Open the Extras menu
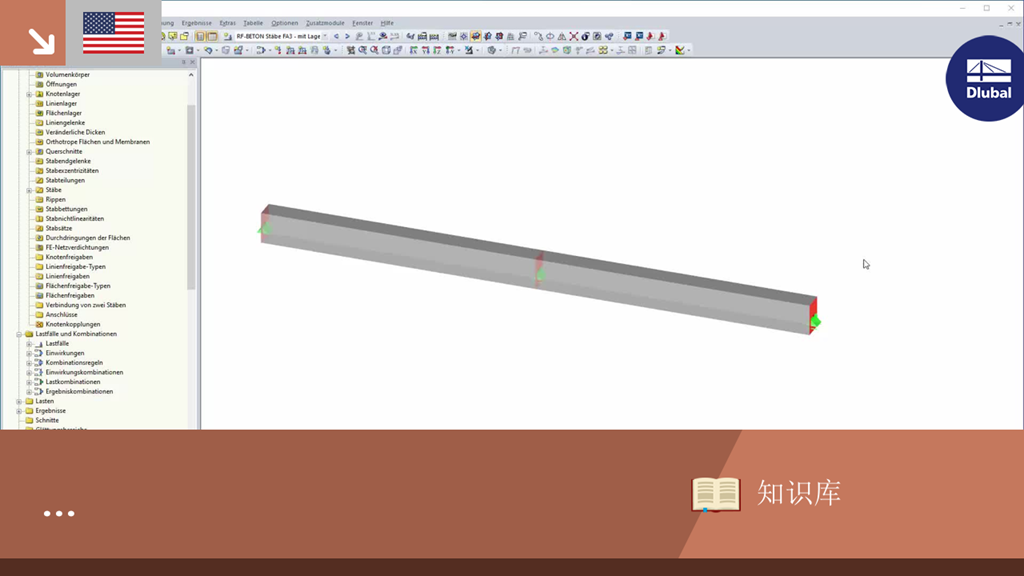The height and width of the screenshot is (576, 1024). 227,23
